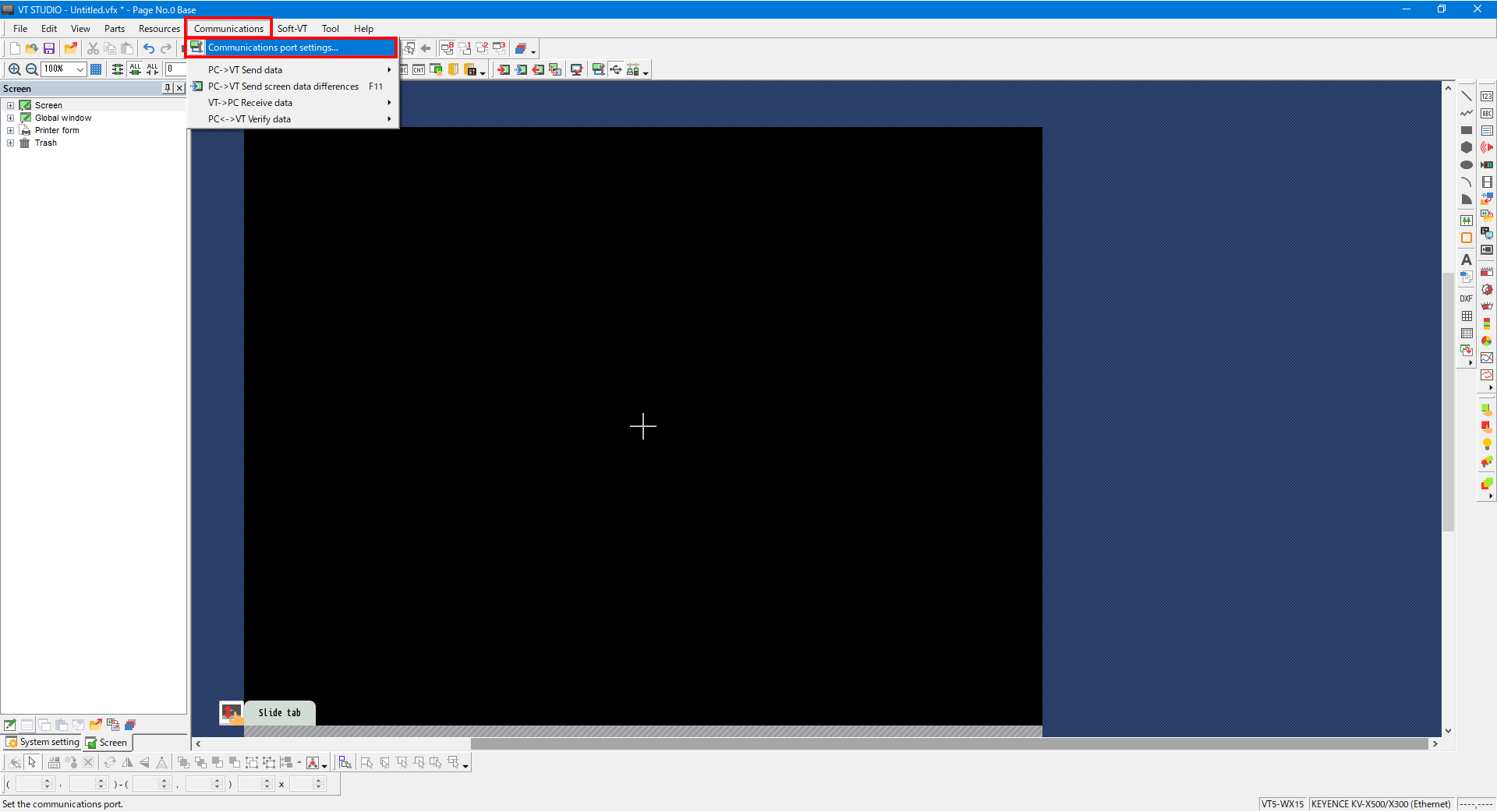Toggle the selection arrow pointer mode
Image resolution: width=1497 pixels, height=812 pixels.
[x=32, y=762]
